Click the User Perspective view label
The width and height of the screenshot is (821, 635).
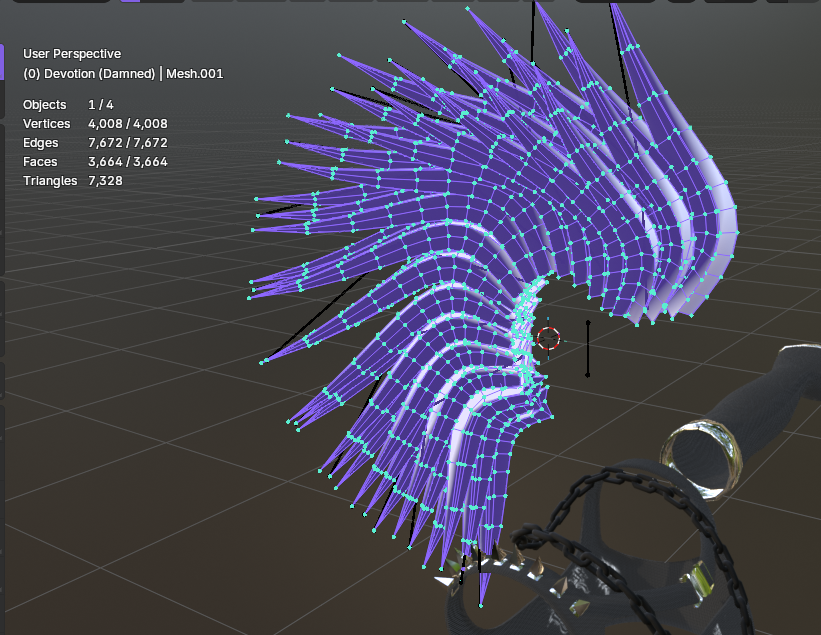[72, 53]
